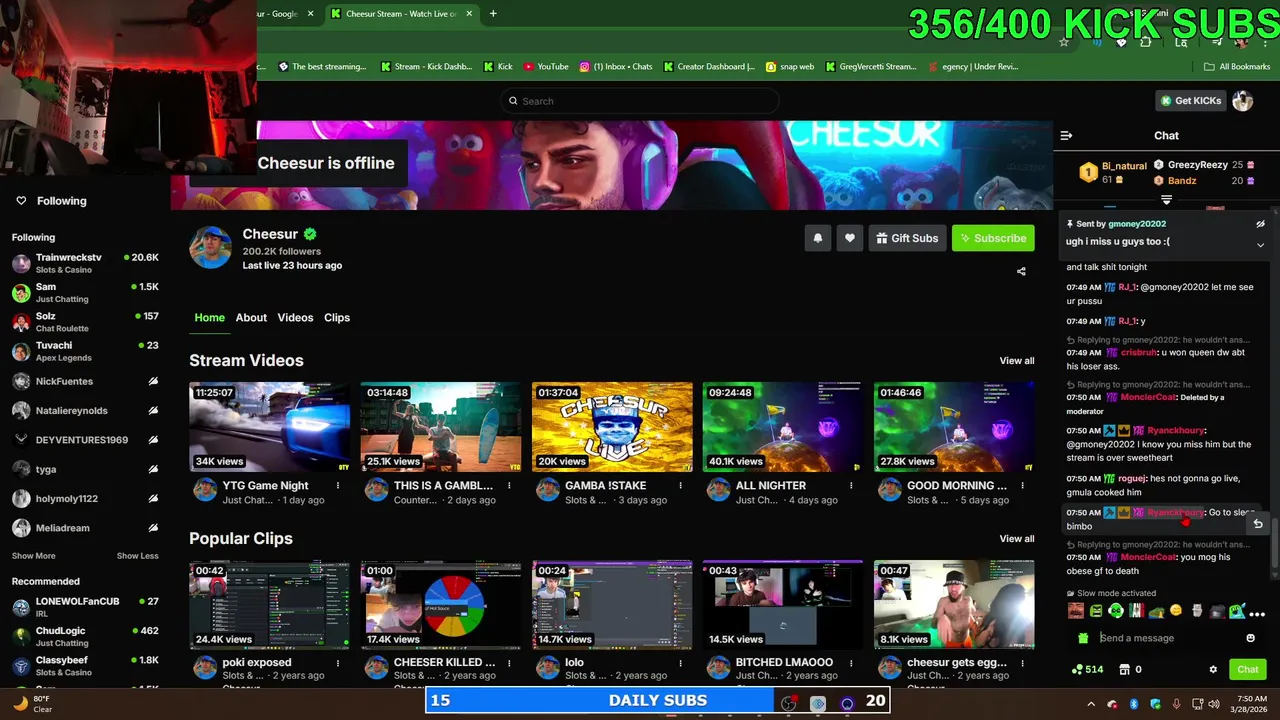The image size is (1280, 720).
Task: Open the Trainwreckstv avatar in Following list
Action: (21, 264)
